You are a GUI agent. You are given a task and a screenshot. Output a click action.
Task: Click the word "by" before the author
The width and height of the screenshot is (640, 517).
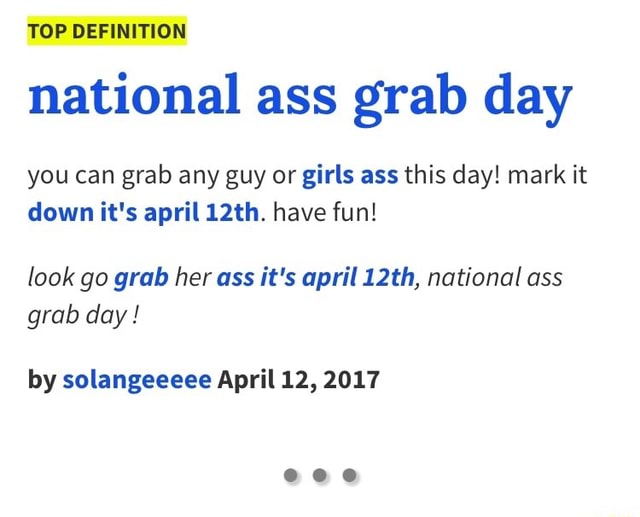(x=42, y=380)
